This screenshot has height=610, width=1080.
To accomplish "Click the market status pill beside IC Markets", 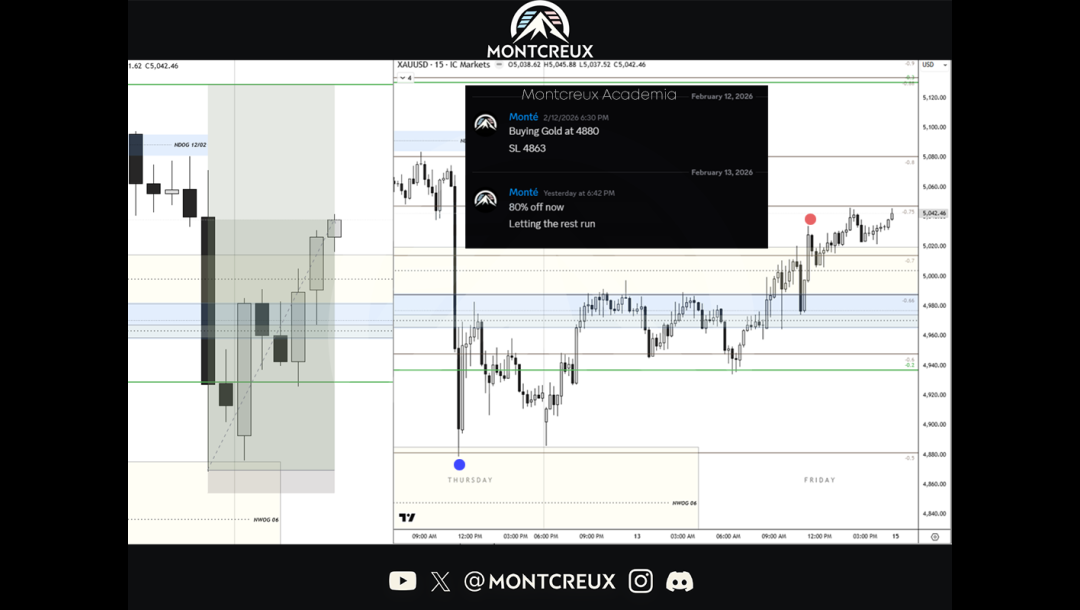I will point(499,65).
